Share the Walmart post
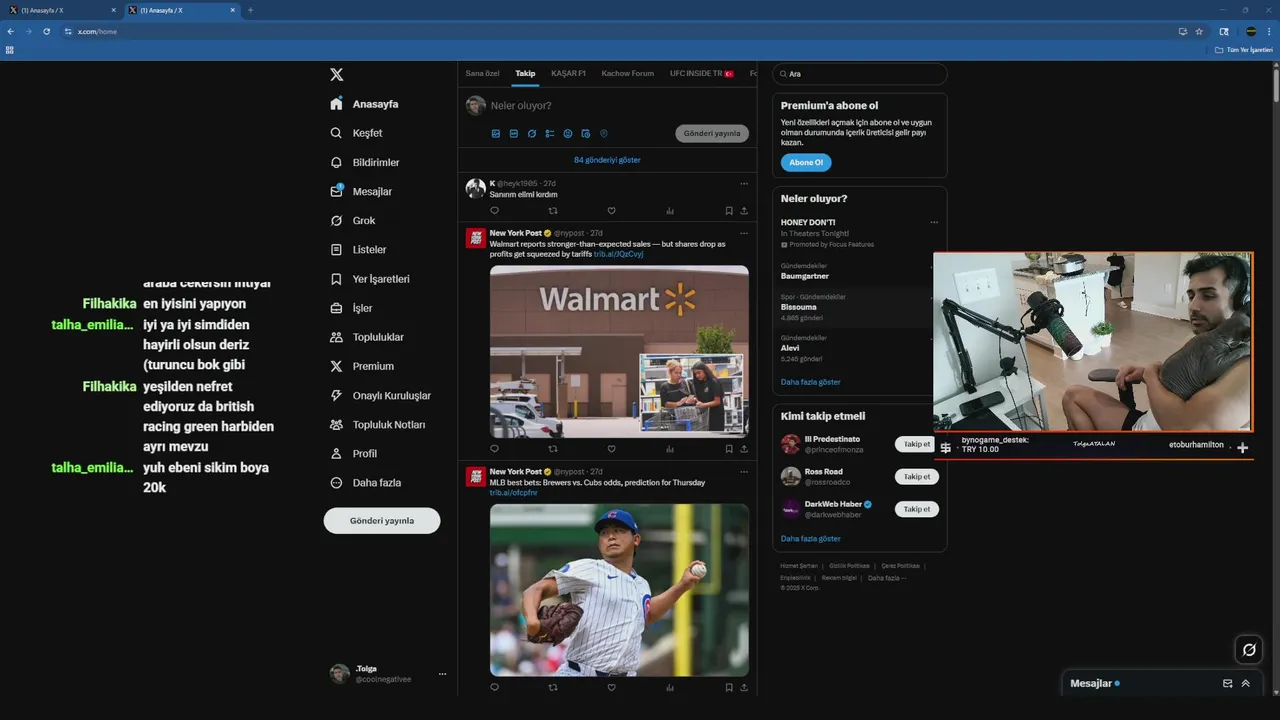Viewport: 1280px width, 720px height. pos(744,449)
